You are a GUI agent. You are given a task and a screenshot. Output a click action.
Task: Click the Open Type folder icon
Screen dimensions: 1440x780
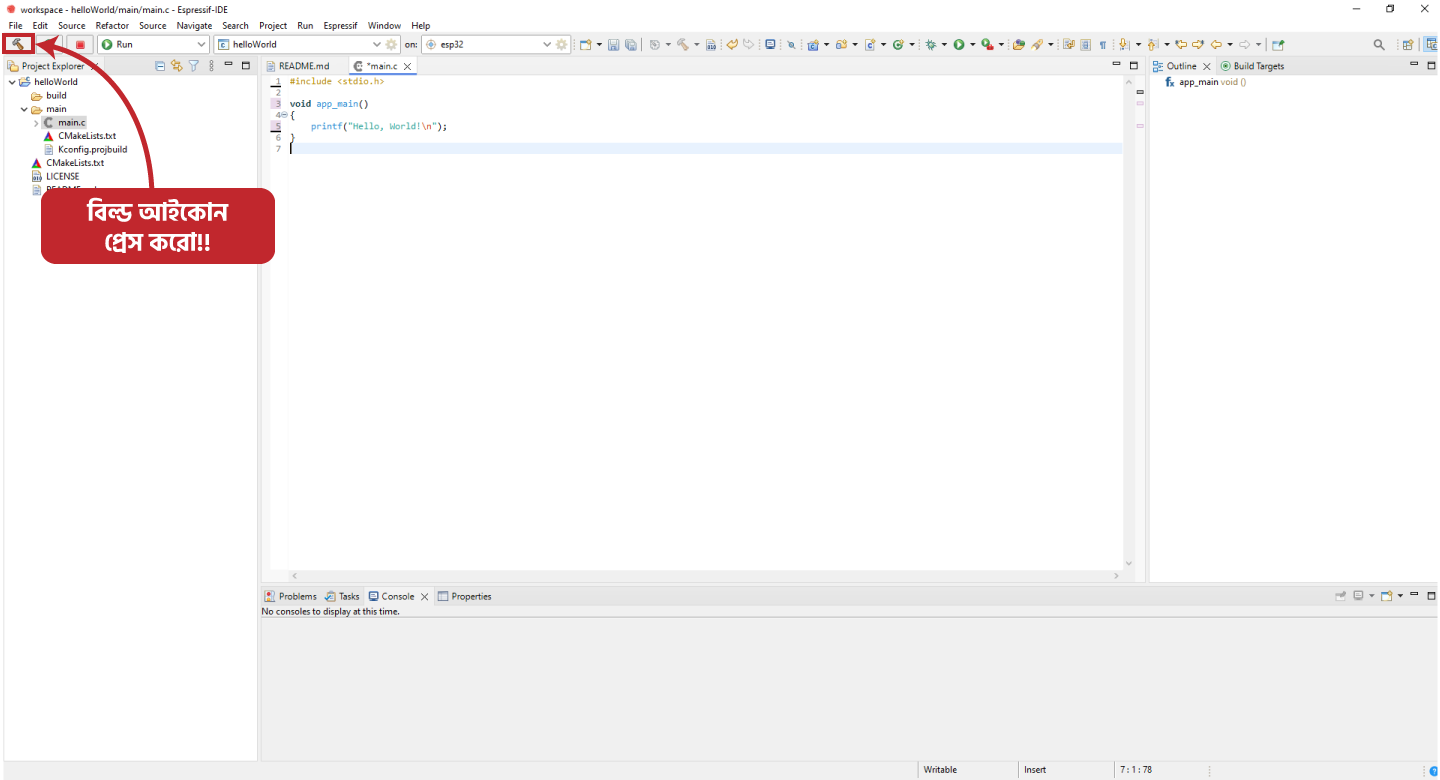pyautogui.click(x=1018, y=44)
